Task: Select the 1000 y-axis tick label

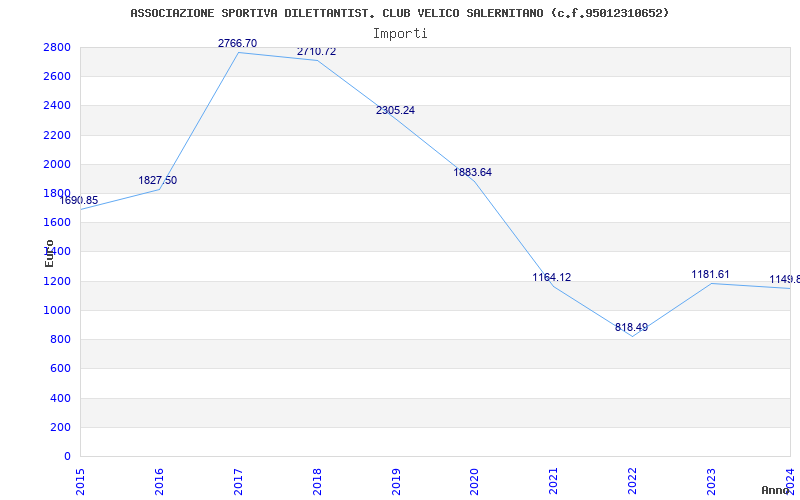Action: point(57,310)
